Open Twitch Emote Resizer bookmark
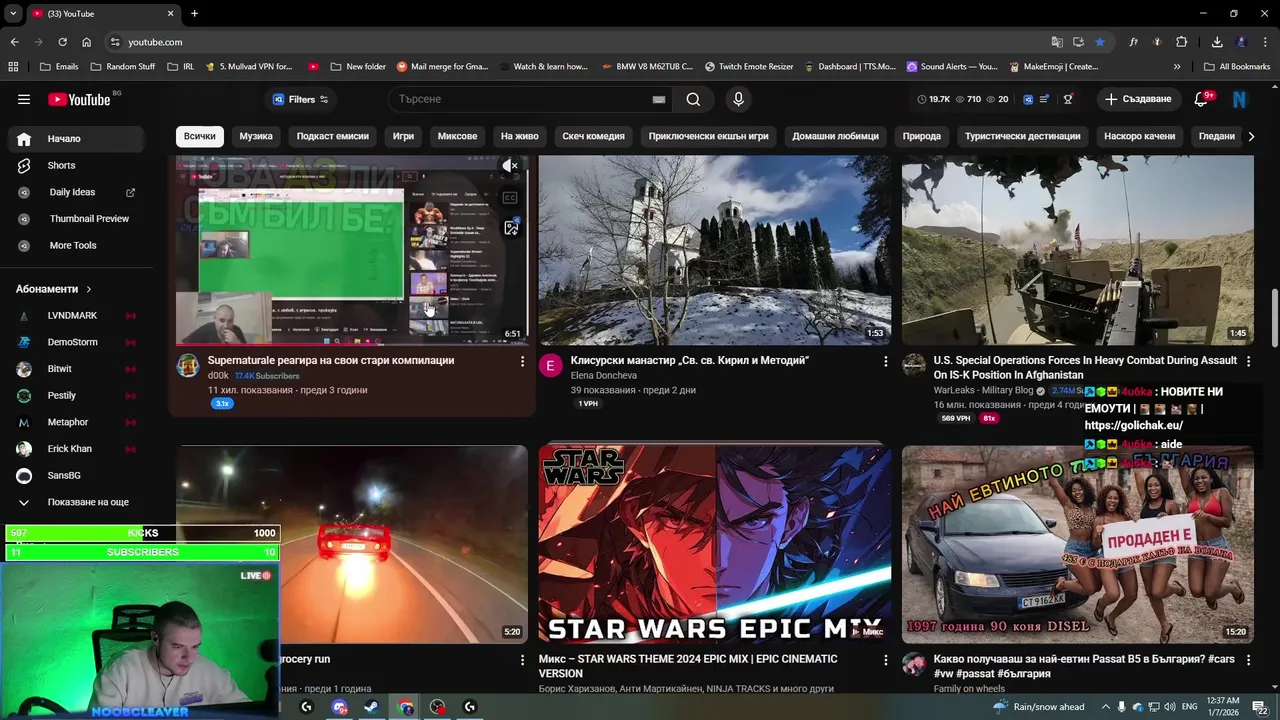 point(749,67)
